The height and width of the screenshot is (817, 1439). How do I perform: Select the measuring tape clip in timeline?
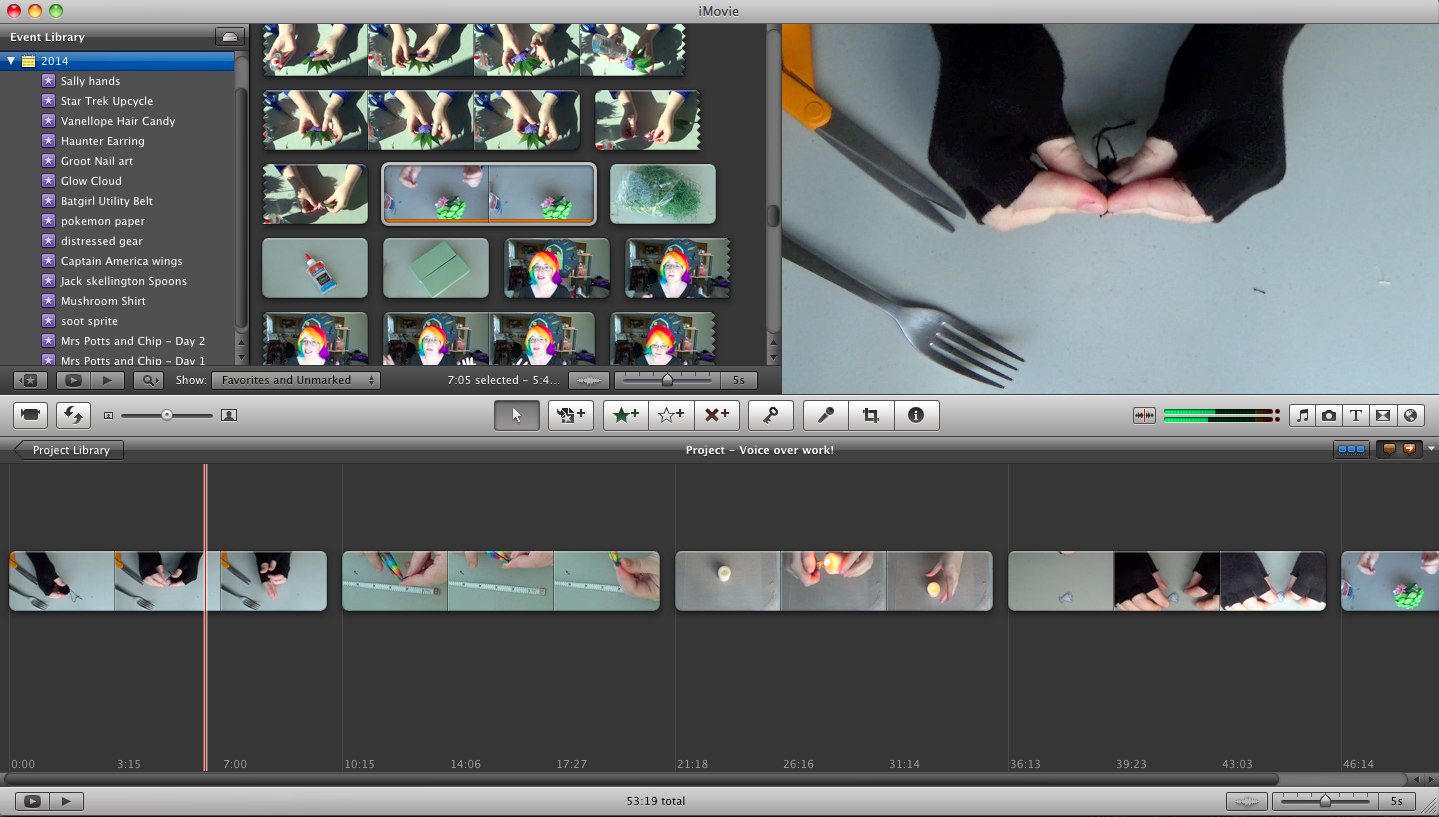501,581
